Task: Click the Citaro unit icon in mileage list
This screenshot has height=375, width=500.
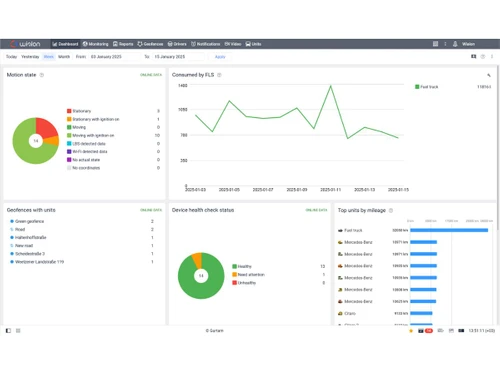Action: pos(340,313)
